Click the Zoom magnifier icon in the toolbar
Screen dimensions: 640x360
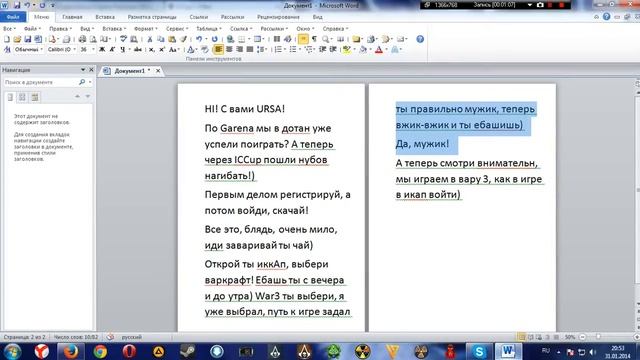(325, 39)
